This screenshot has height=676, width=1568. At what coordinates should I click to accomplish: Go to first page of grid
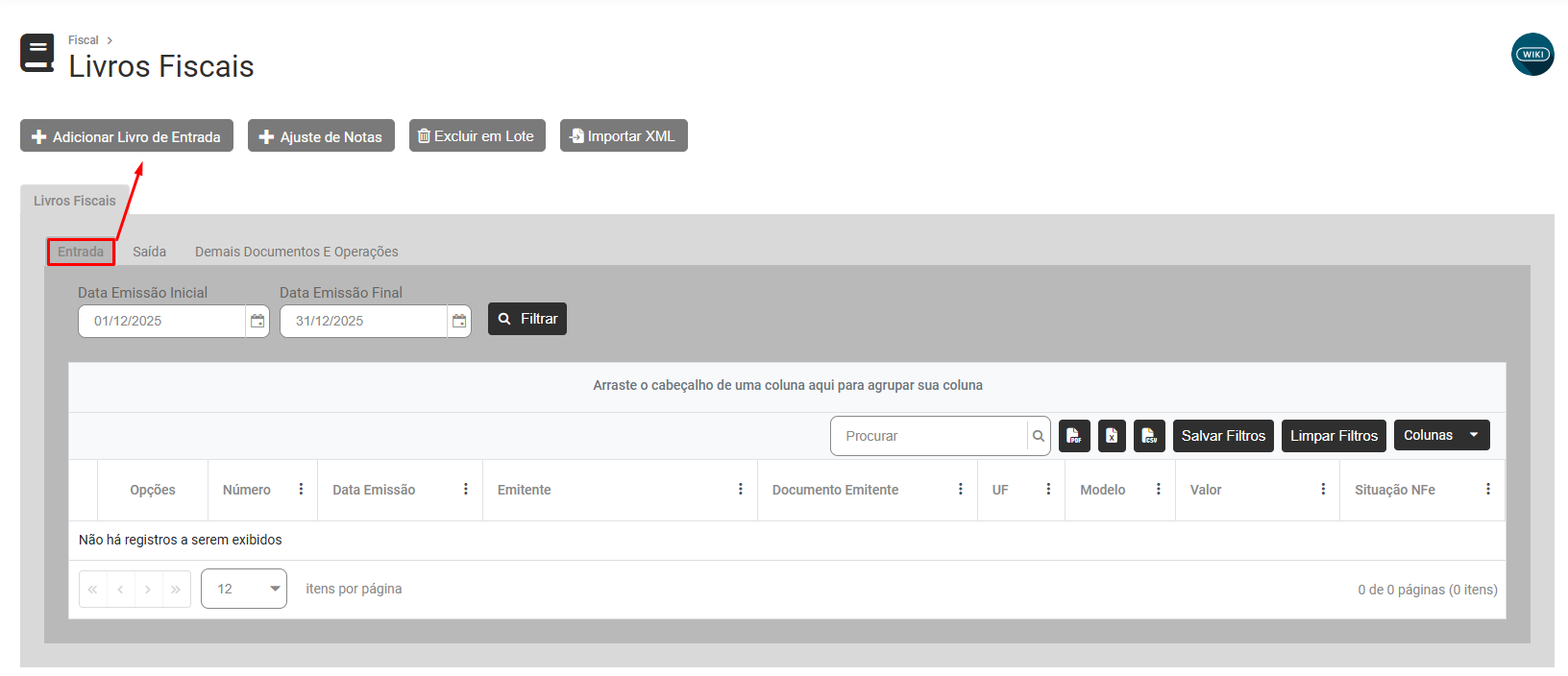point(93,590)
